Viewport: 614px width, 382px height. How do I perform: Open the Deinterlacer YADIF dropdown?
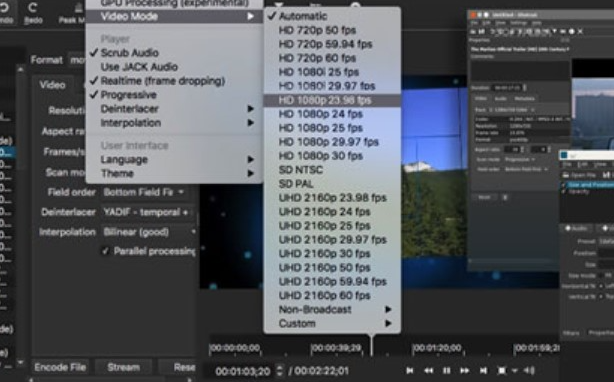click(x=148, y=213)
